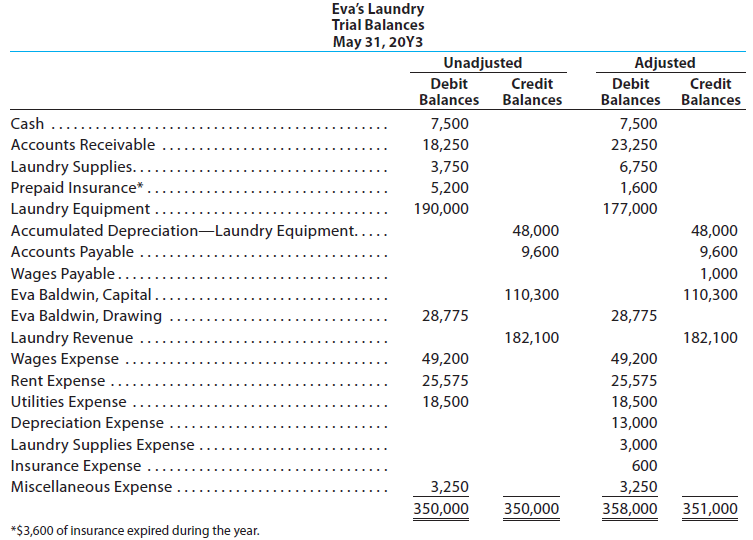This screenshot has width=753, height=540.
Task: Select adjusted Insurance Expense value 600
Action: (x=644, y=466)
